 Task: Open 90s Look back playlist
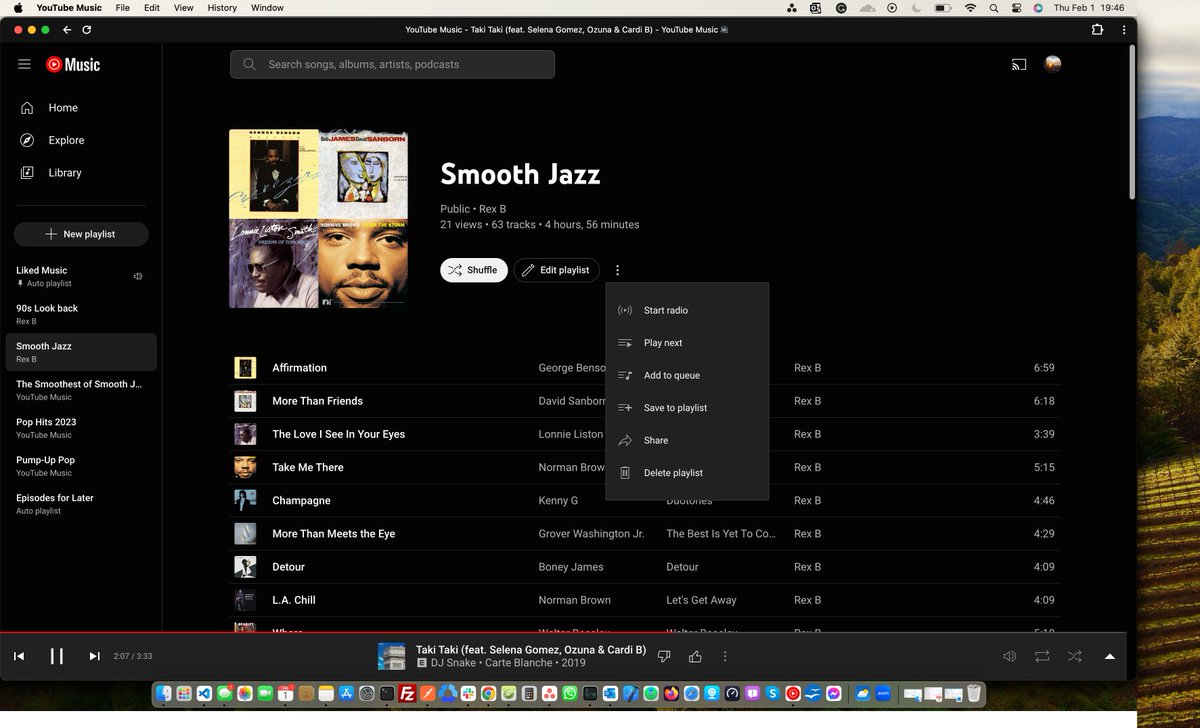pos(81,314)
